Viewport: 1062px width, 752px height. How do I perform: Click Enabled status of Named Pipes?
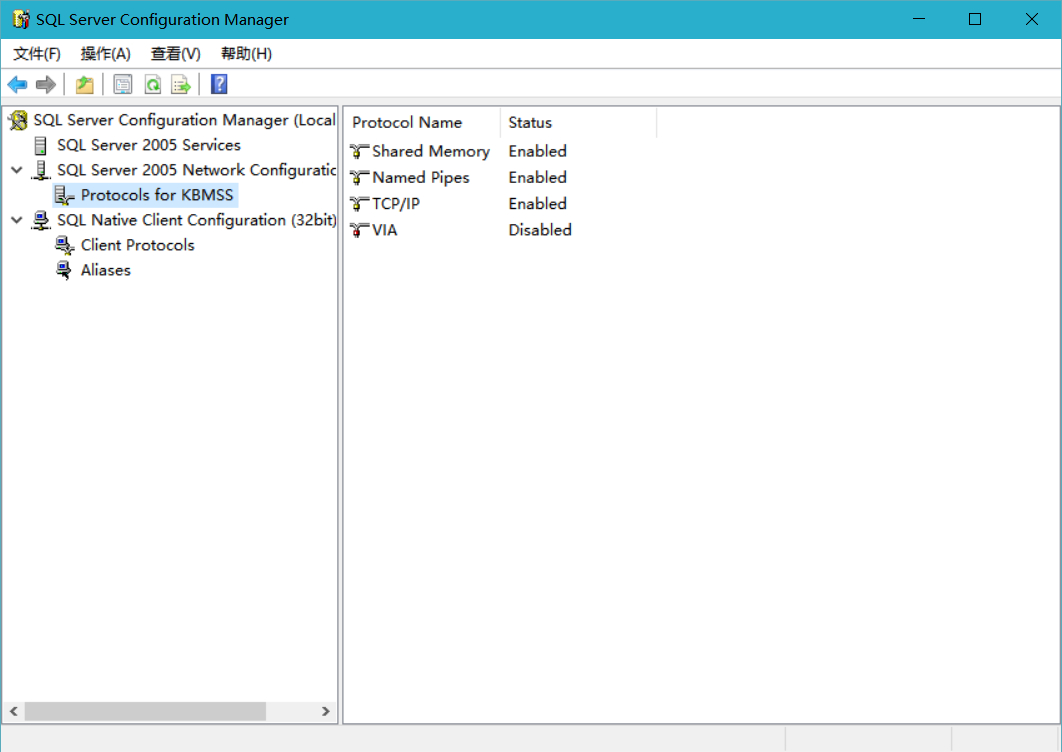pos(538,177)
